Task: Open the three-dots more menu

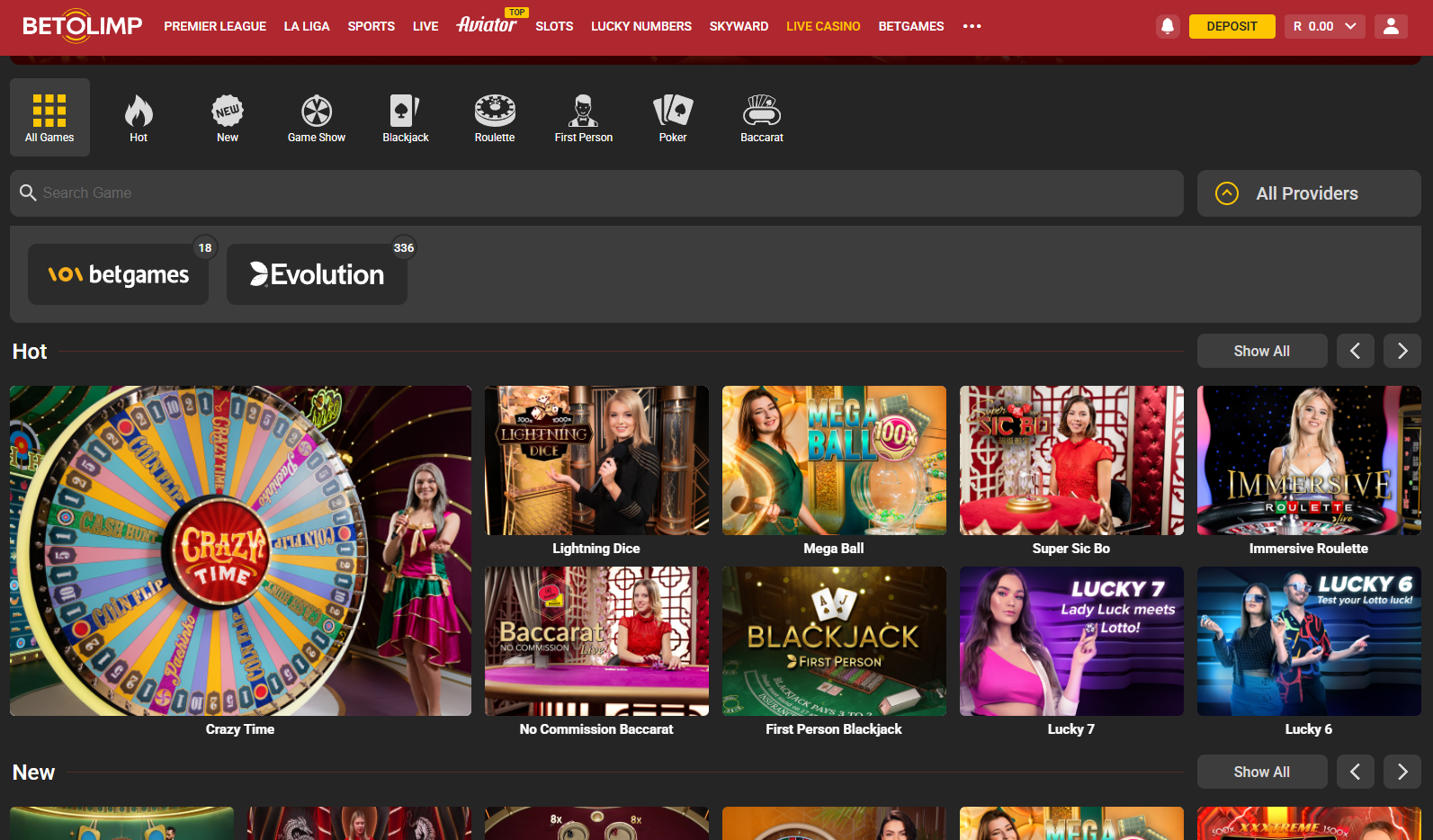Action: coord(972,26)
